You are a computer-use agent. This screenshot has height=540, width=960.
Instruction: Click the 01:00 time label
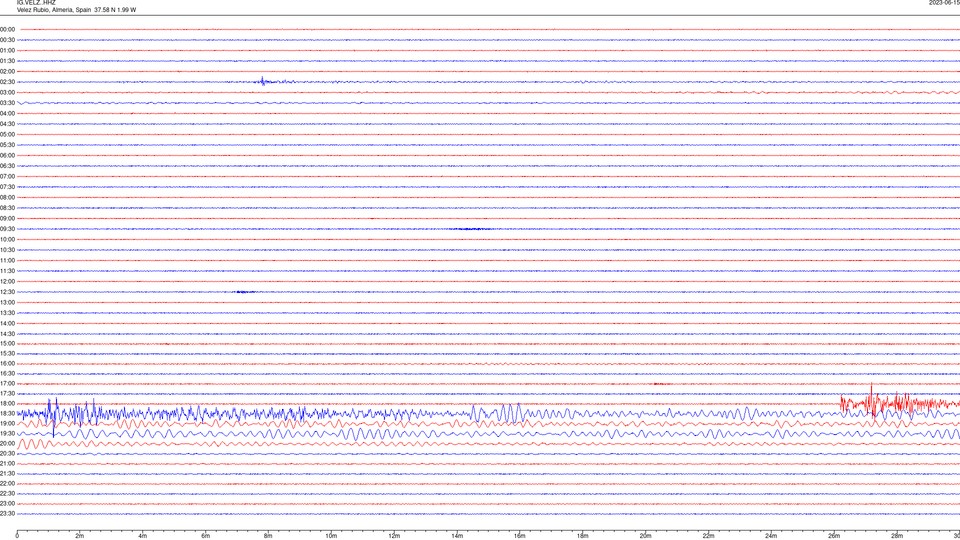coord(7,51)
